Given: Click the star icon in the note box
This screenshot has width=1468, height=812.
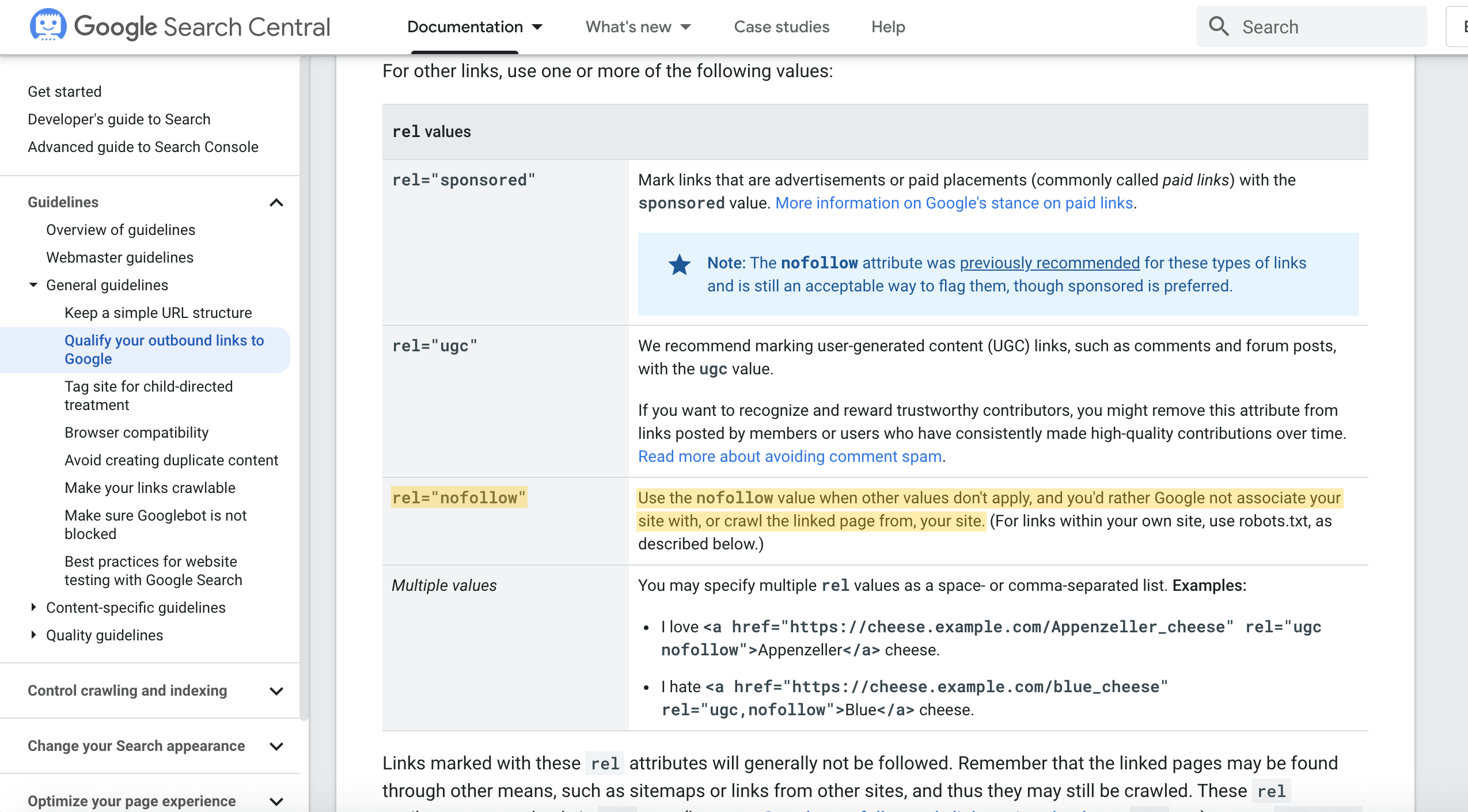Looking at the screenshot, I should (x=679, y=265).
